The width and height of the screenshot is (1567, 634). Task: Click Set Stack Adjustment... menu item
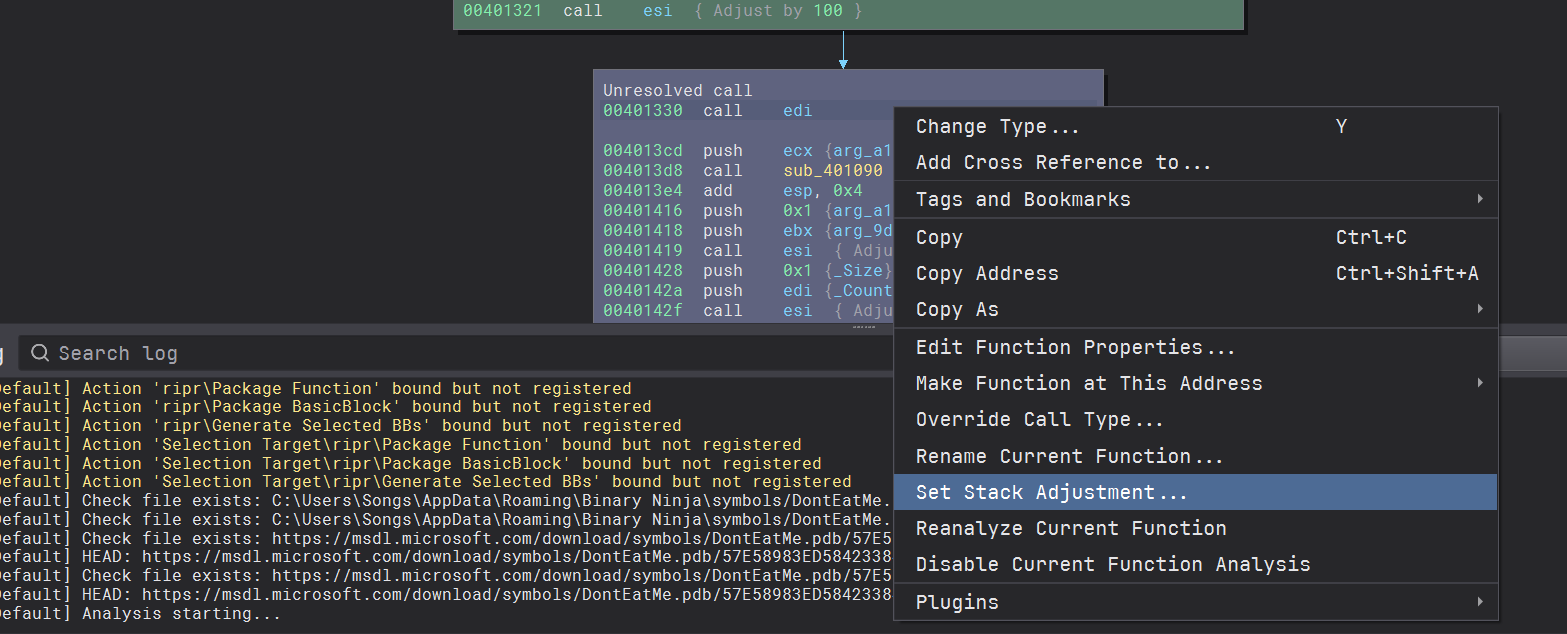point(1051,493)
